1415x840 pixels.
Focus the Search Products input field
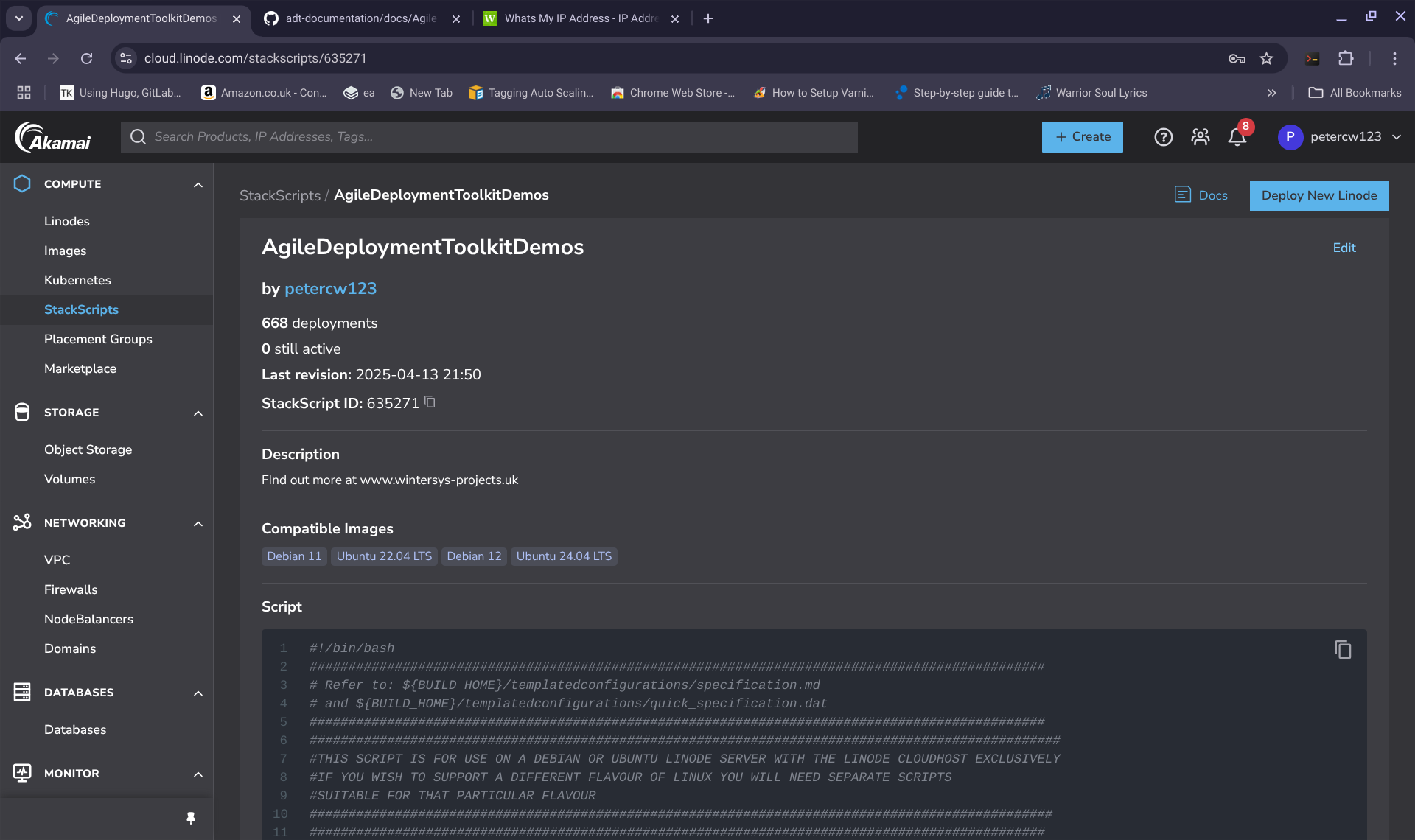(x=489, y=137)
